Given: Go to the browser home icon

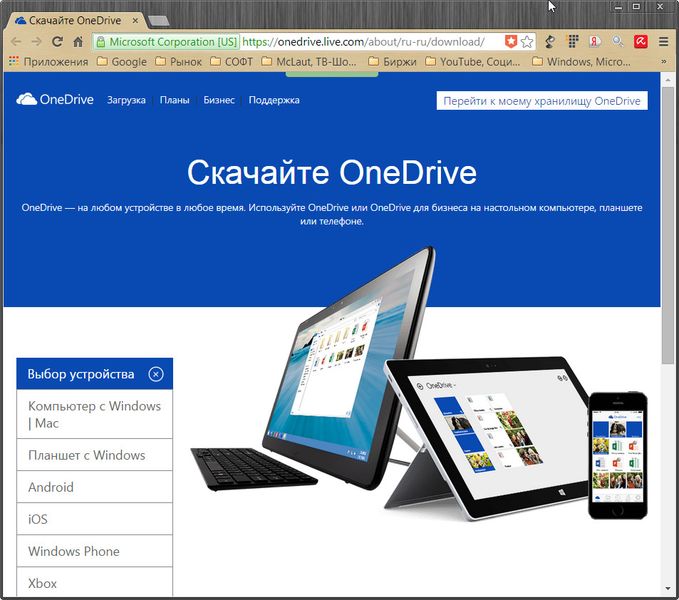Looking at the screenshot, I should coord(78,42).
